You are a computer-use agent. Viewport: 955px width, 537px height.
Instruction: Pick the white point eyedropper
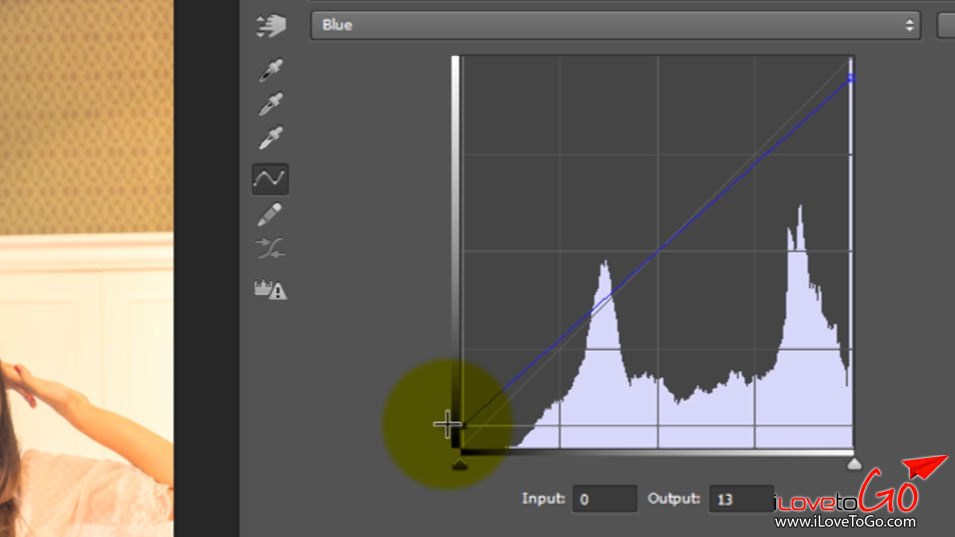(270, 138)
